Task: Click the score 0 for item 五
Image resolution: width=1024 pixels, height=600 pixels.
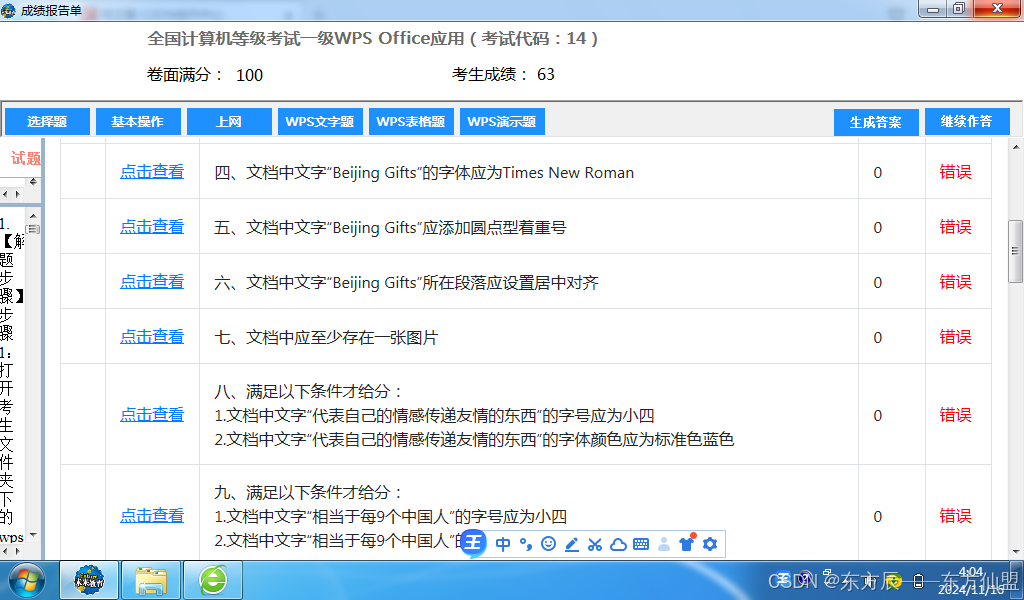Action: pos(878,227)
